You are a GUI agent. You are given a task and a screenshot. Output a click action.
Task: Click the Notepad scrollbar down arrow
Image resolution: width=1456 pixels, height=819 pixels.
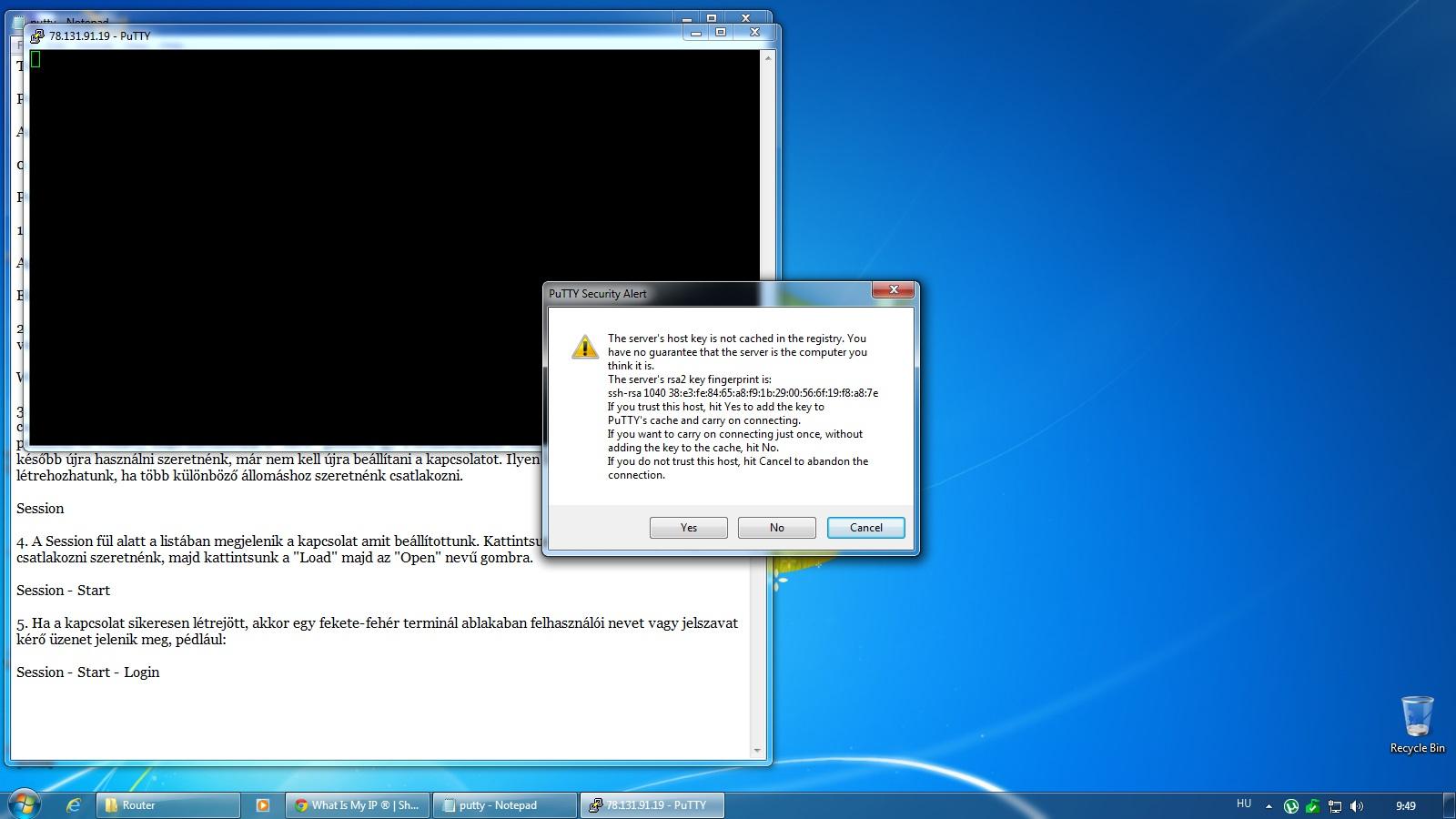[x=757, y=751]
